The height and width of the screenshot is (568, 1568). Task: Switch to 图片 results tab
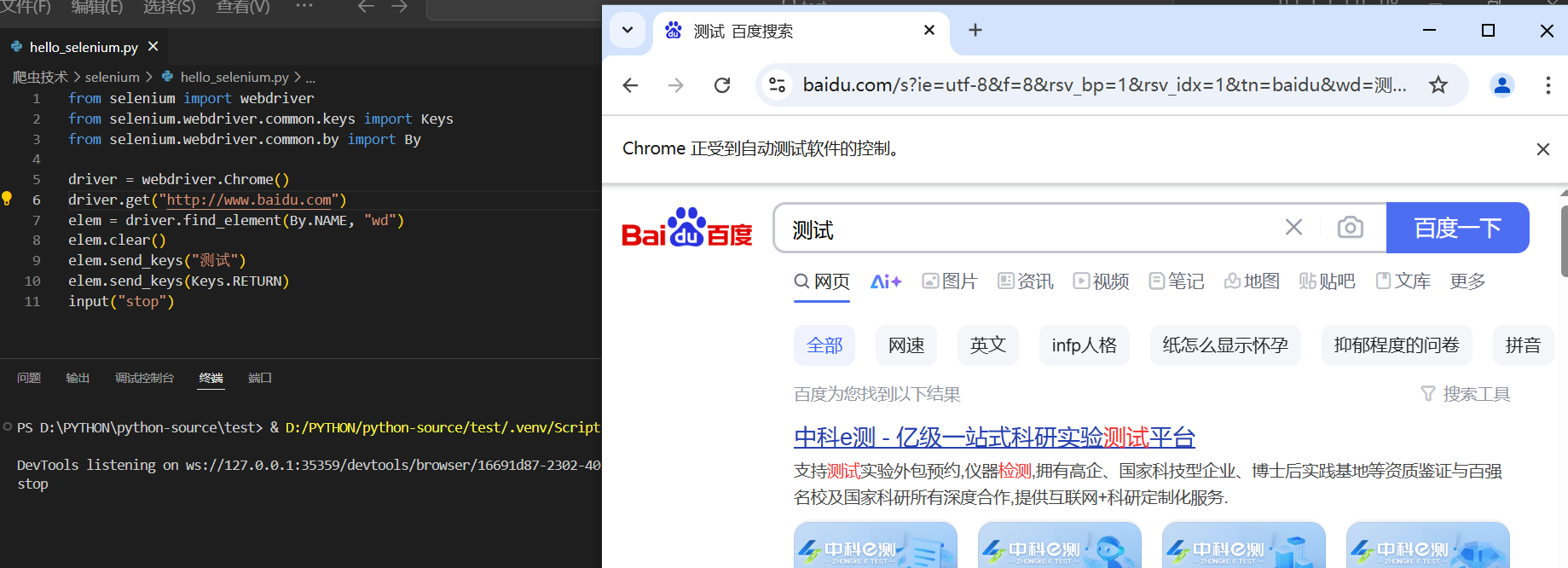pos(950,281)
